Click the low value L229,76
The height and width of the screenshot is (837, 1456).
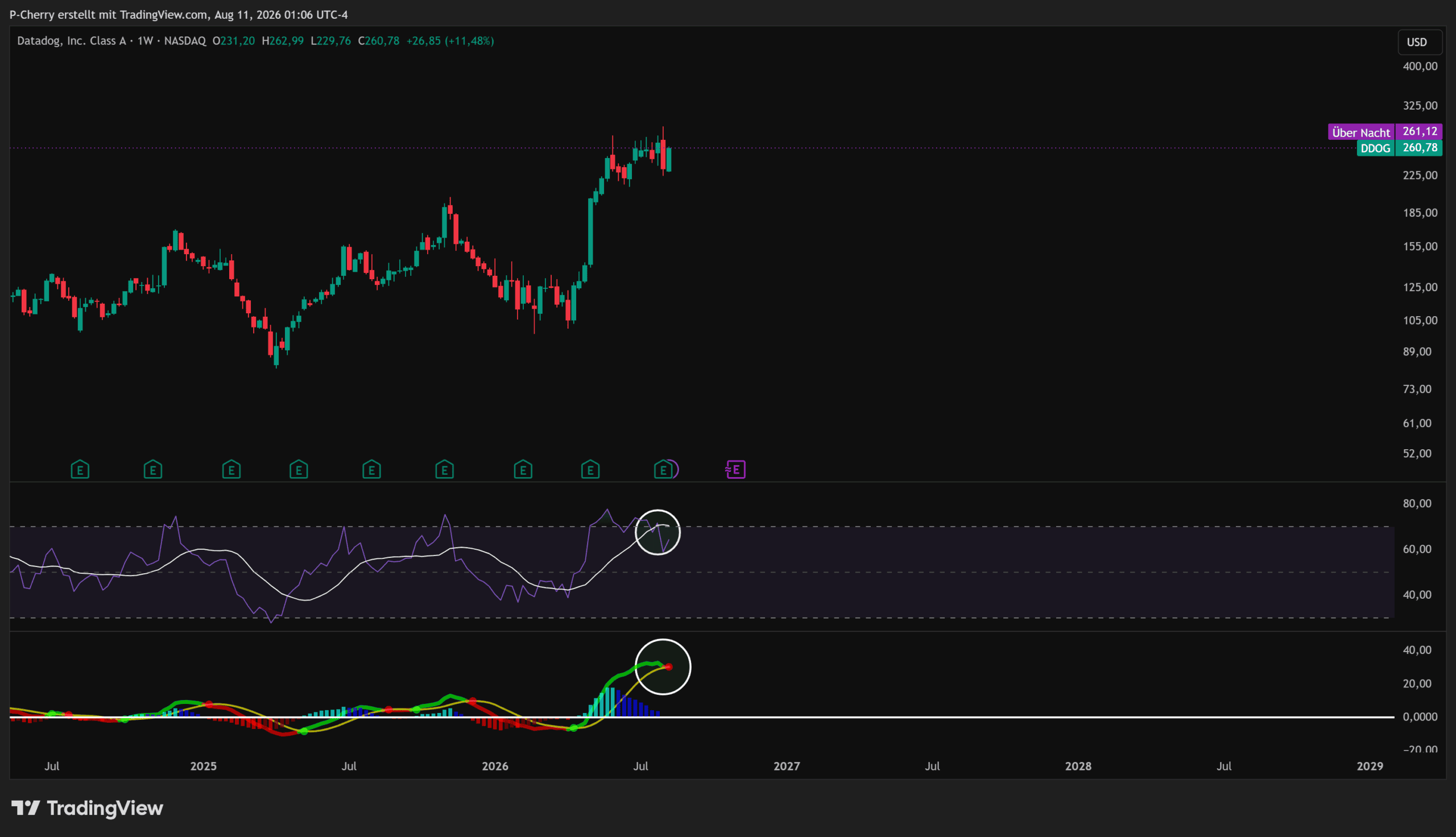pyautogui.click(x=330, y=41)
